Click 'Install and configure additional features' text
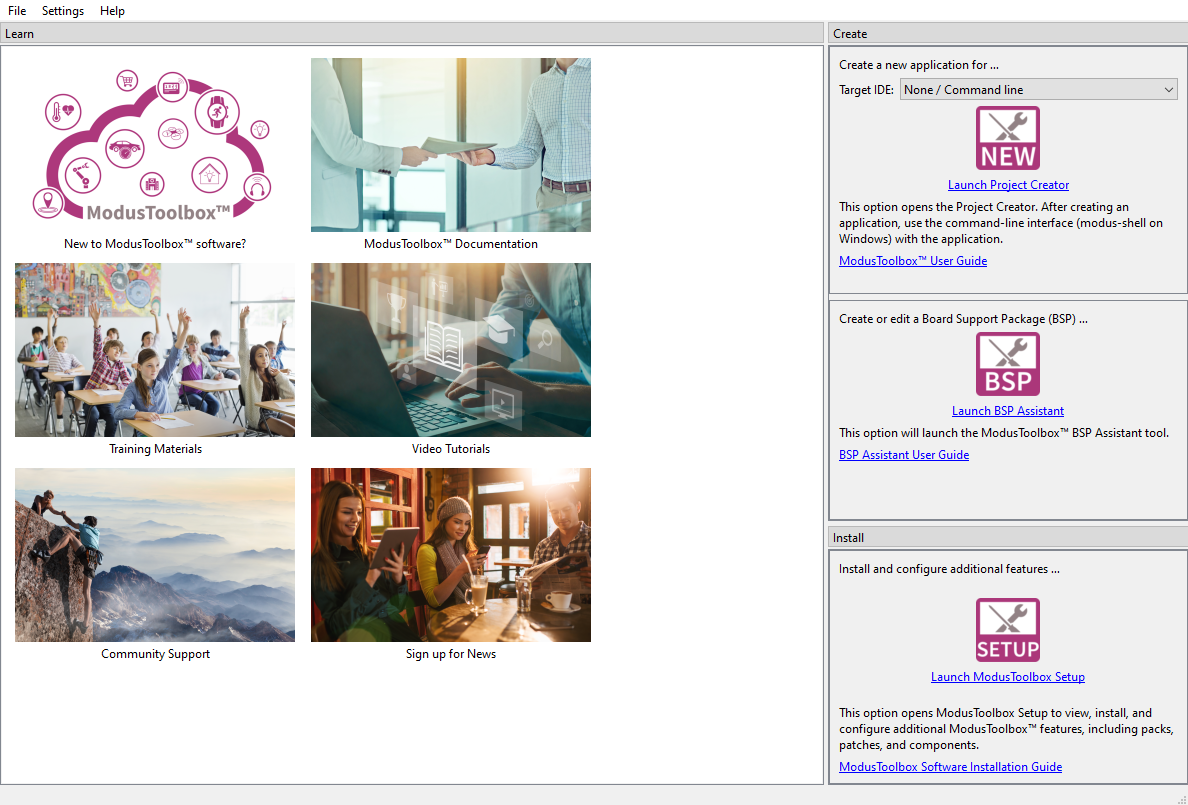Screen dimensions: 1188x805 click(949, 569)
